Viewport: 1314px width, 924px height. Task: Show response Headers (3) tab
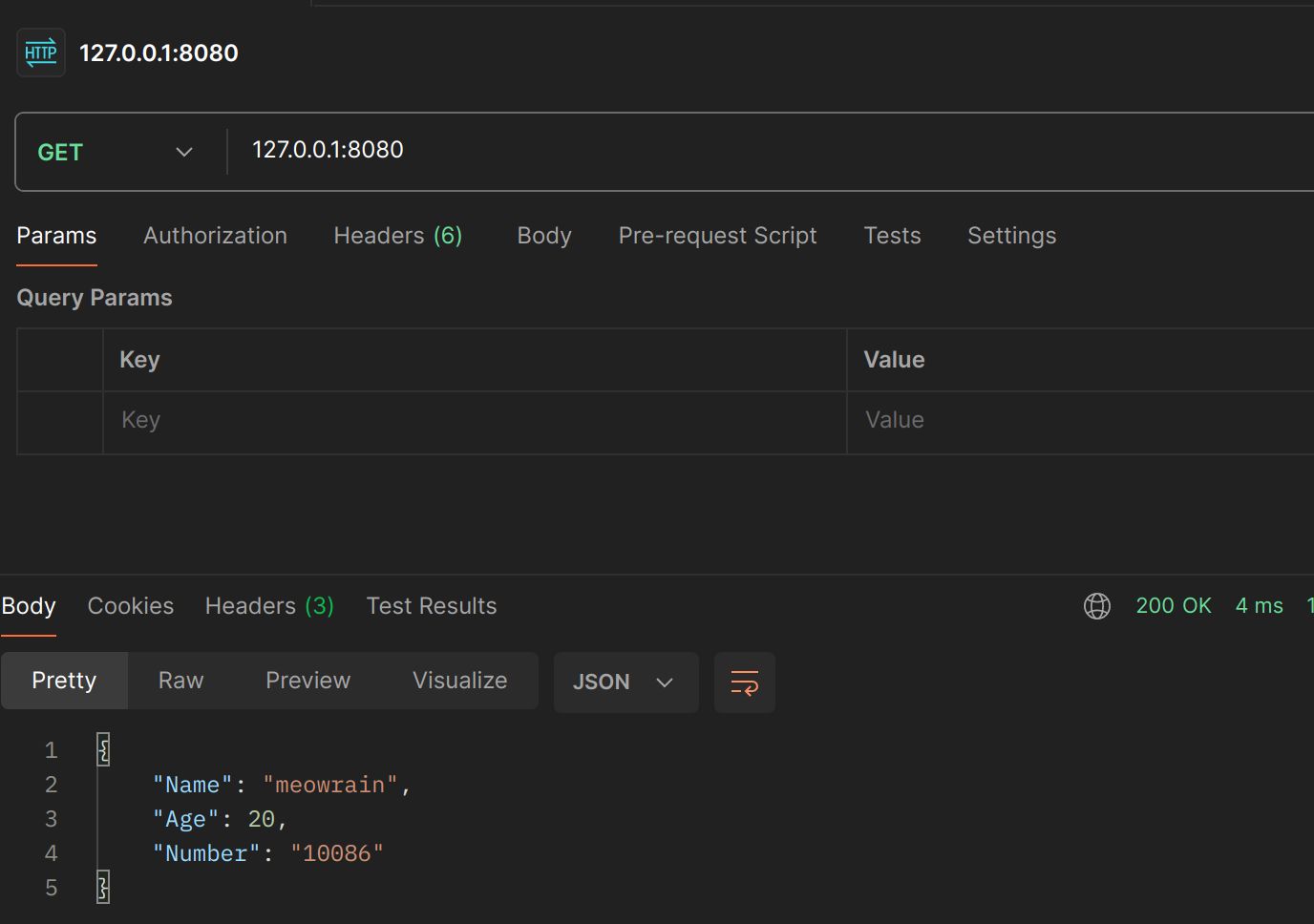coord(269,606)
